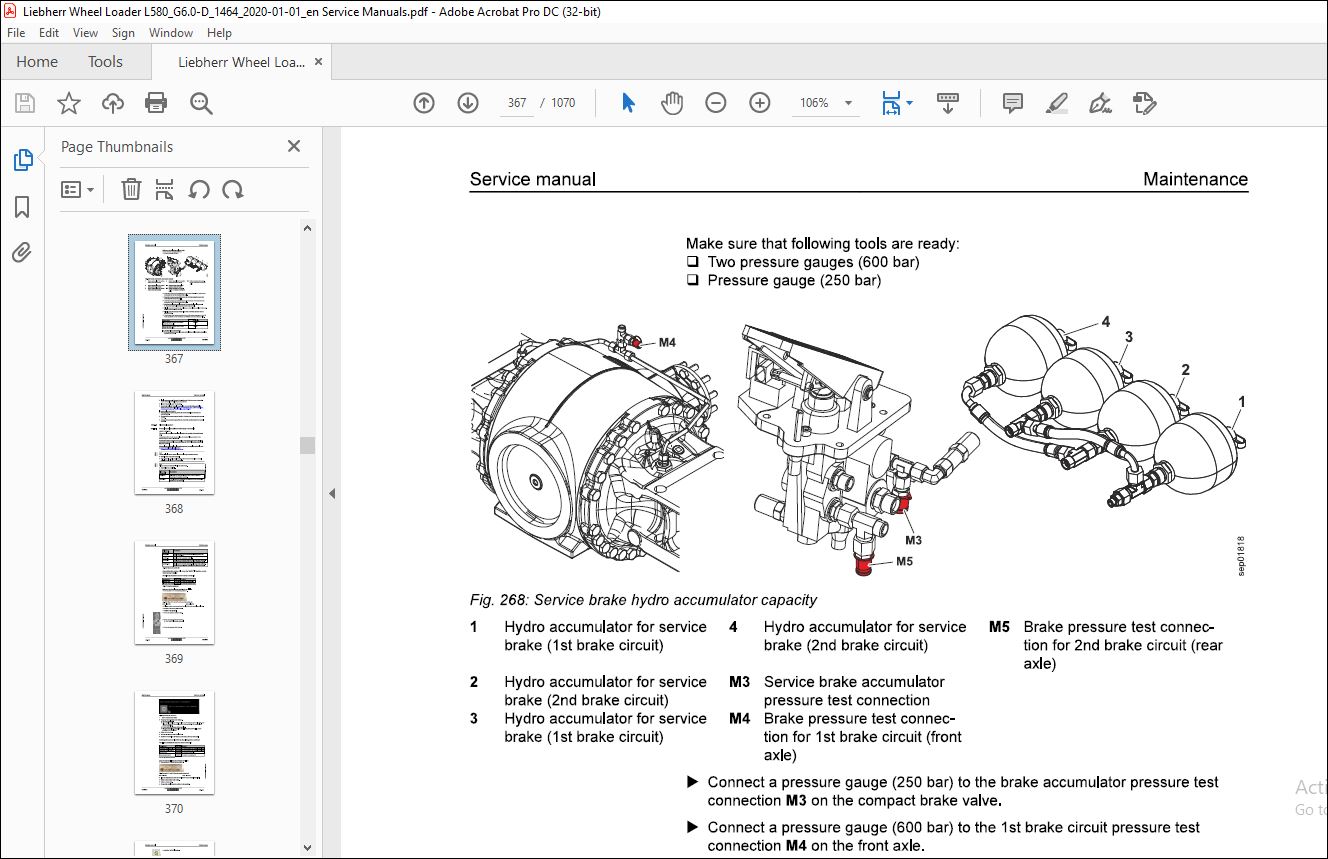Delete selected page with trash icon
The image size is (1328, 859).
click(131, 189)
